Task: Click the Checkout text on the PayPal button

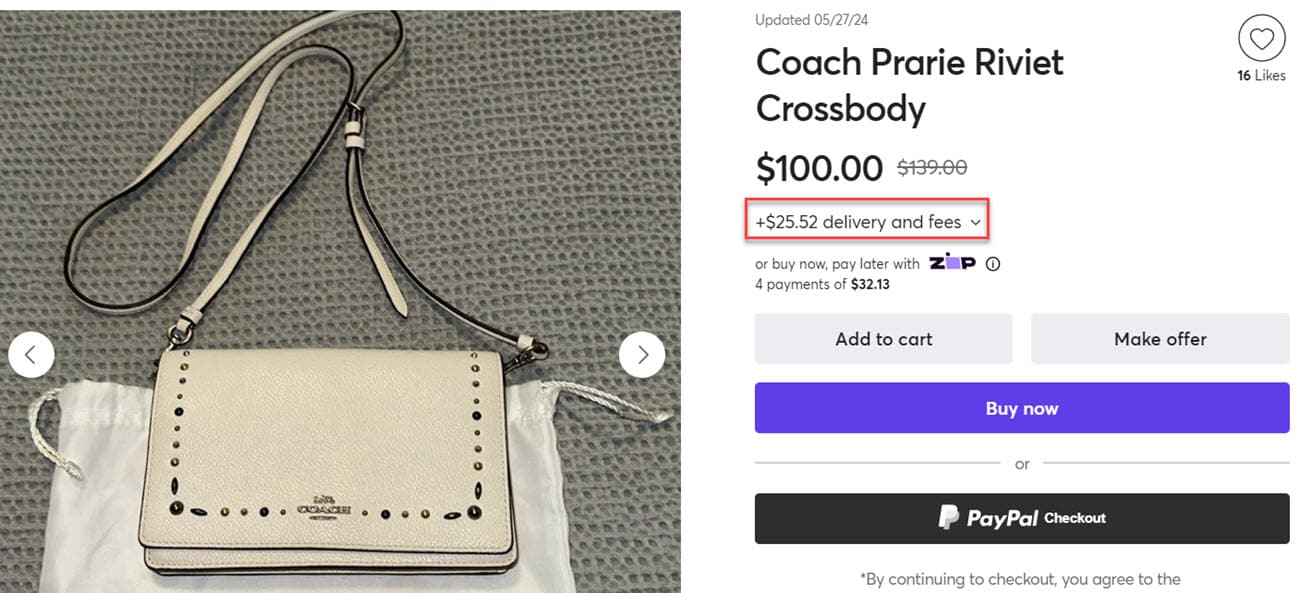Action: pyautogui.click(x=1075, y=518)
